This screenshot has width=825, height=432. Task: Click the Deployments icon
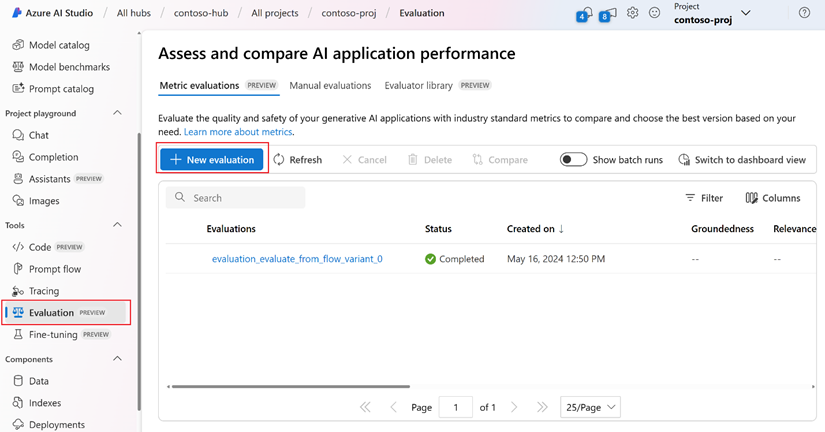[18, 424]
